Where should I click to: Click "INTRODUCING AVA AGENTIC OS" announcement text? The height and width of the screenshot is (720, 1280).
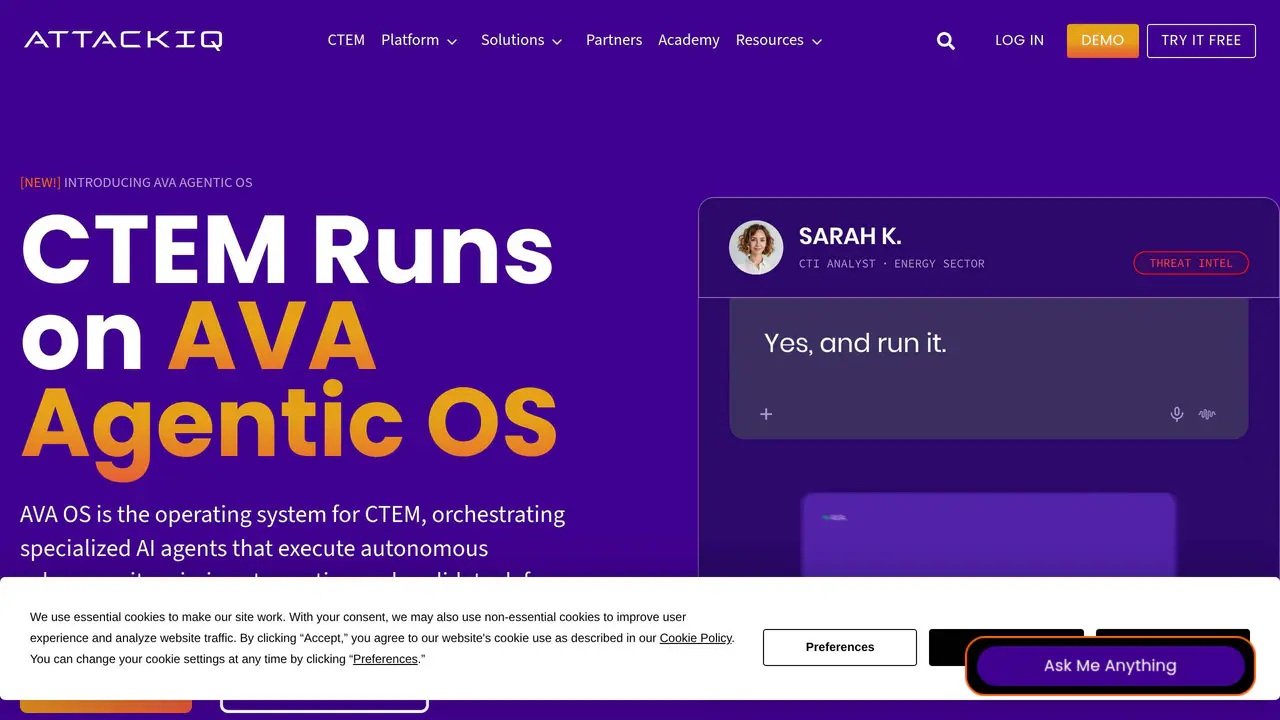(x=158, y=183)
